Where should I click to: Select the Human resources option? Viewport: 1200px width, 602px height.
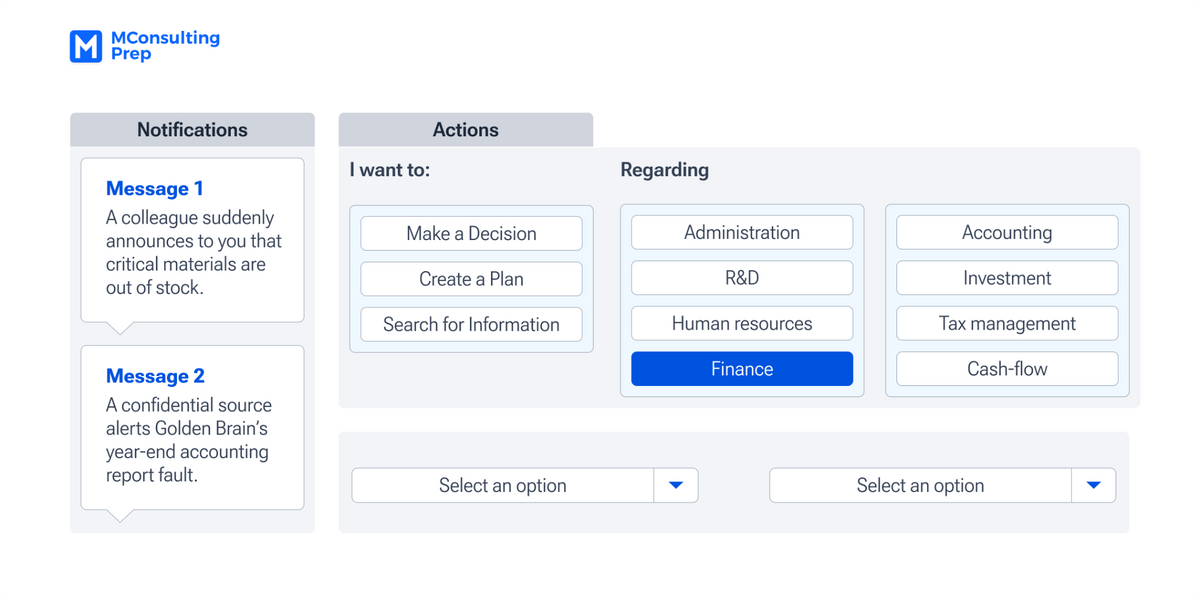742,323
